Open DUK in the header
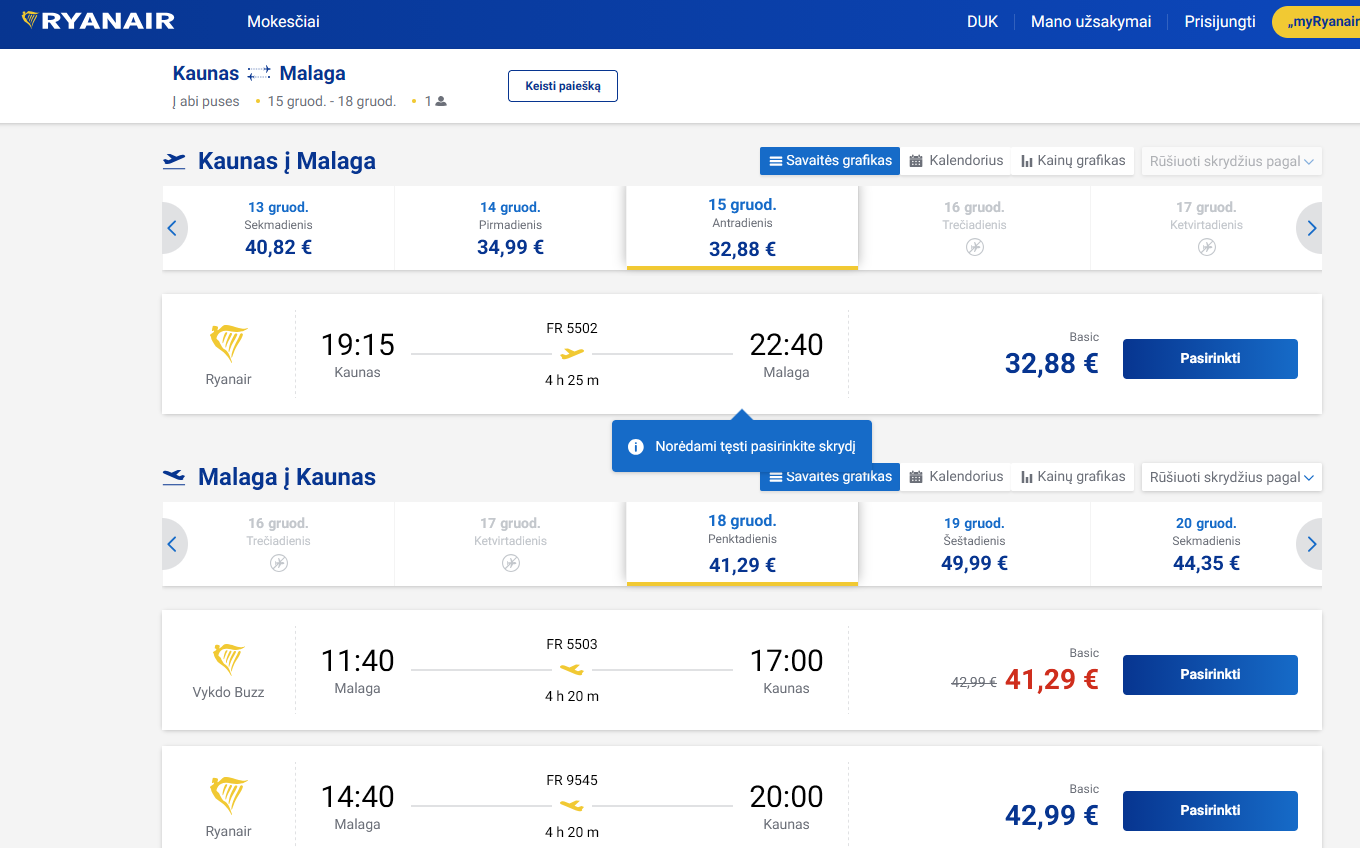The image size is (1360, 848). [x=982, y=21]
